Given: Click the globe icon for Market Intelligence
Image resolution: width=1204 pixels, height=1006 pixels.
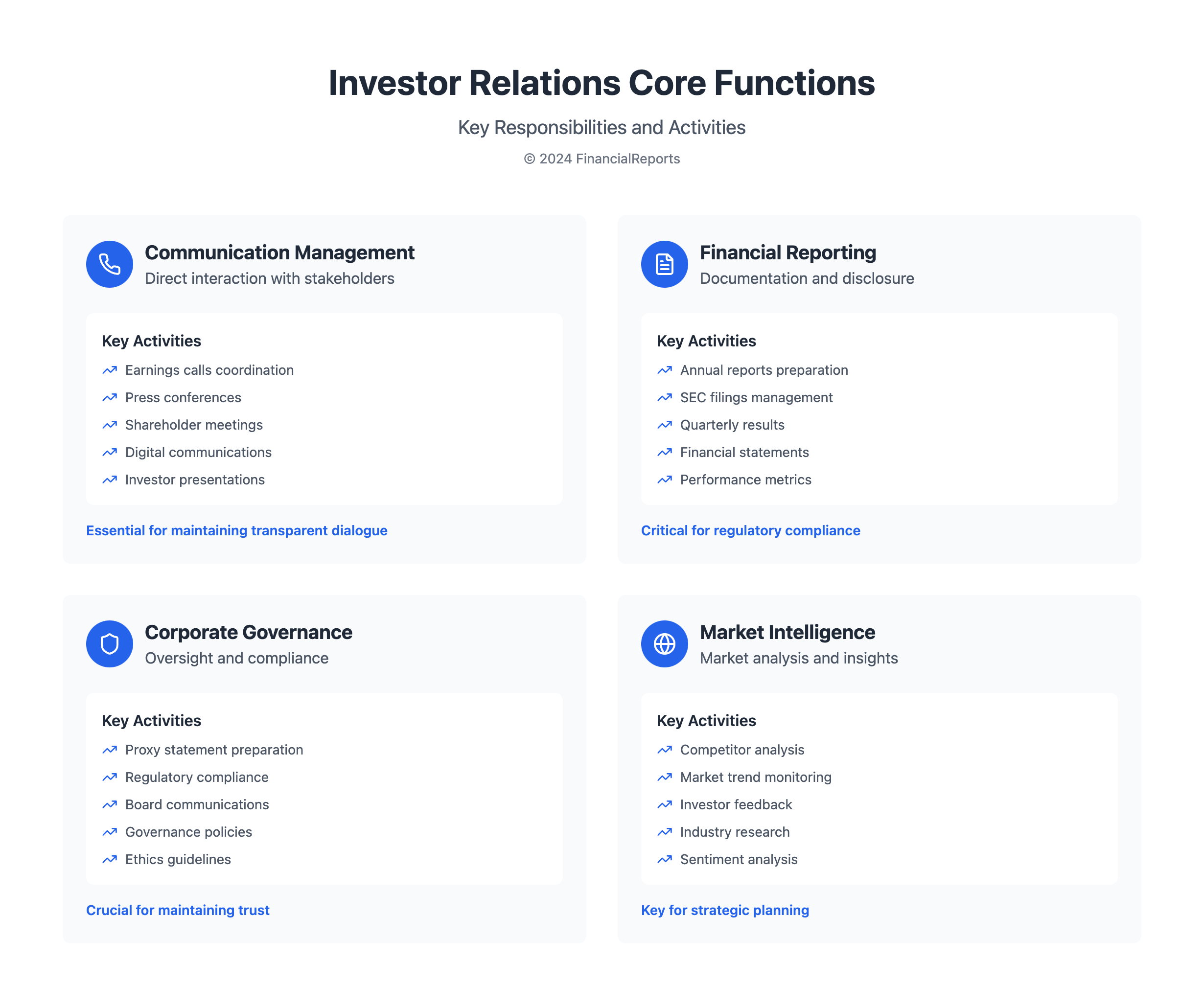Looking at the screenshot, I should [664, 644].
